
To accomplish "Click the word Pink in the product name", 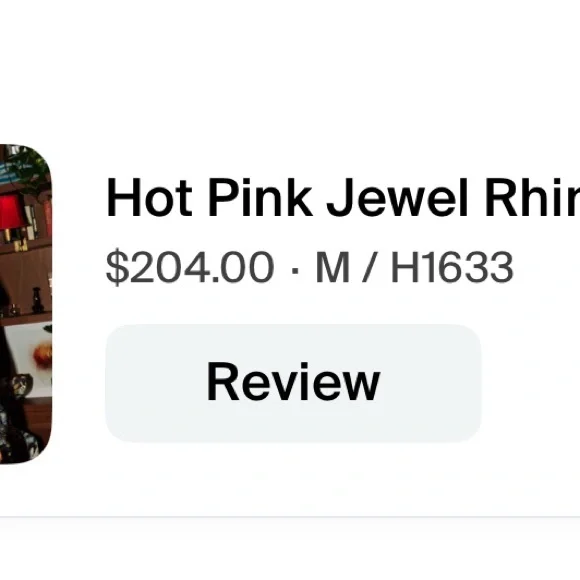I will coord(260,198).
